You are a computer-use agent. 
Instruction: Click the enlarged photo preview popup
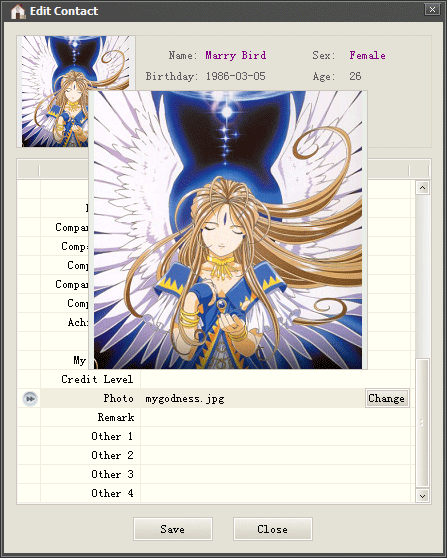[228, 230]
